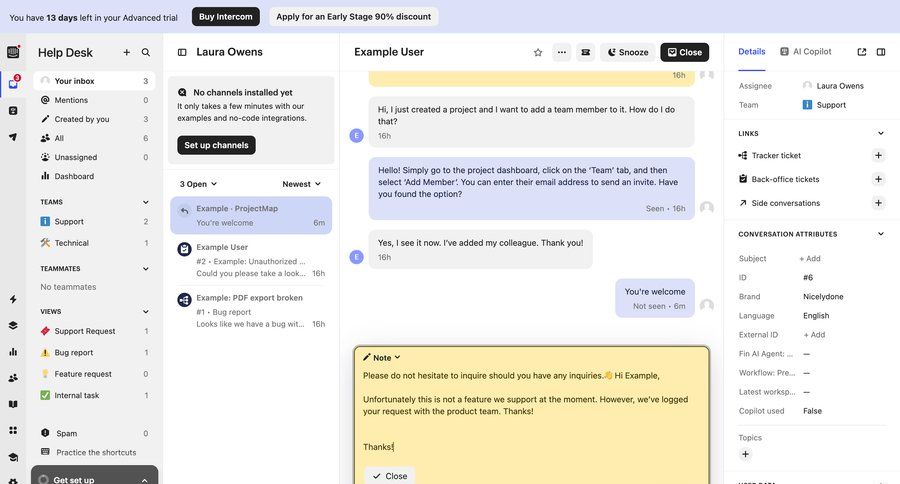Open Mentions list
Screen dimensions: 900x484
coord(94,100)
